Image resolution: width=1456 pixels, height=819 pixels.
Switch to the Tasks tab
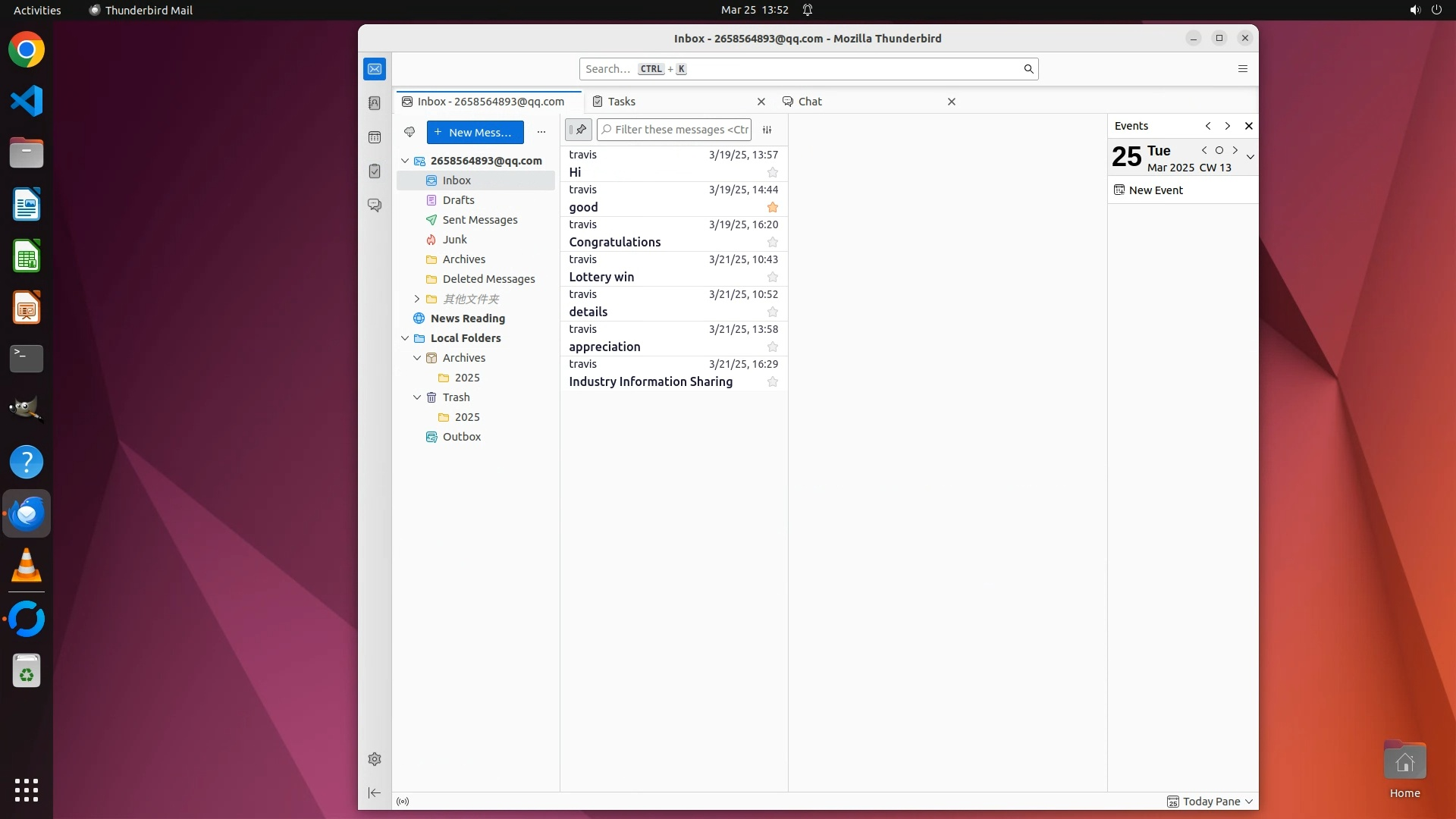(x=621, y=102)
